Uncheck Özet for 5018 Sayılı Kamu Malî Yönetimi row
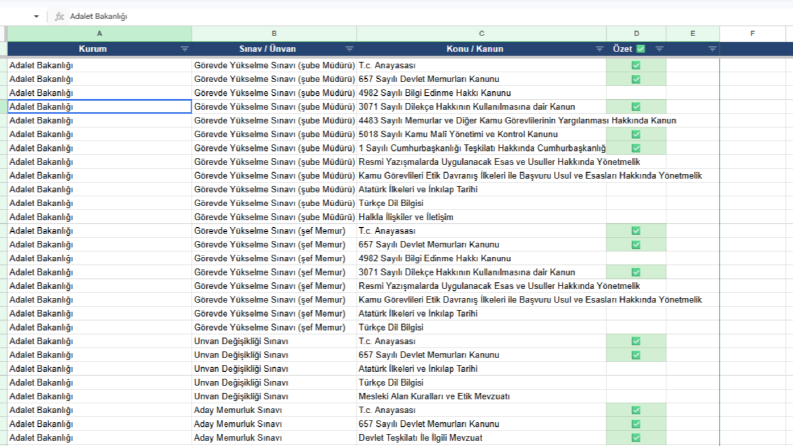The width and height of the screenshot is (793, 446). pos(636,134)
